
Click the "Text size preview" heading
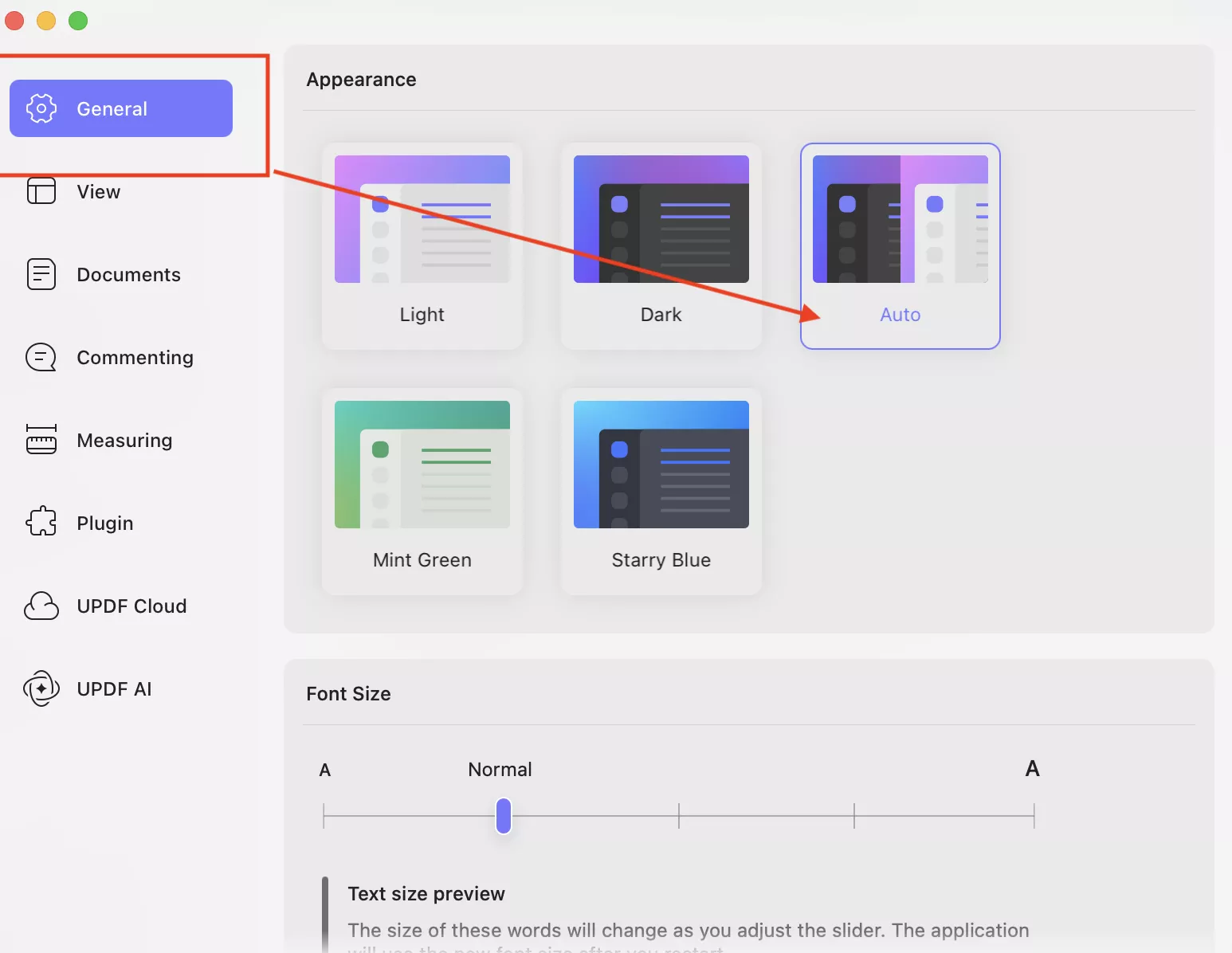click(x=426, y=894)
